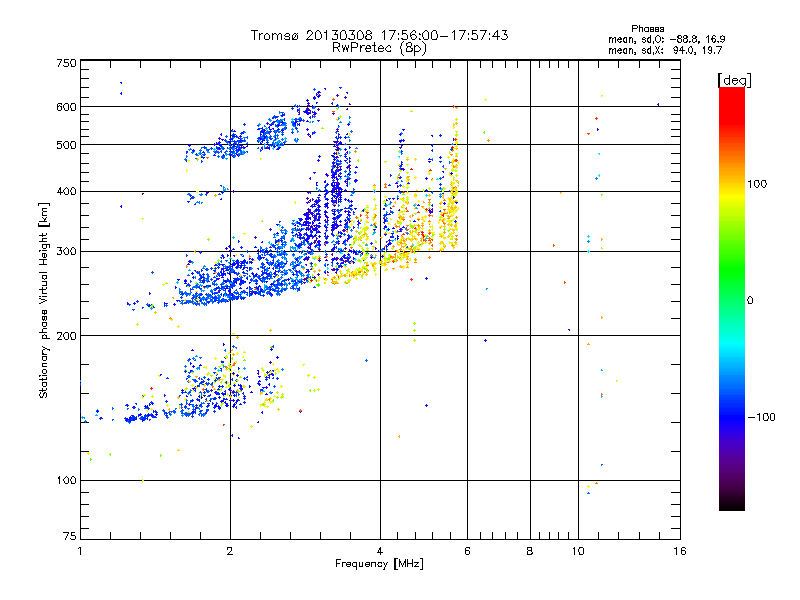Click the x-axis tick label '10'
This screenshot has height=600, width=800.
[578, 551]
